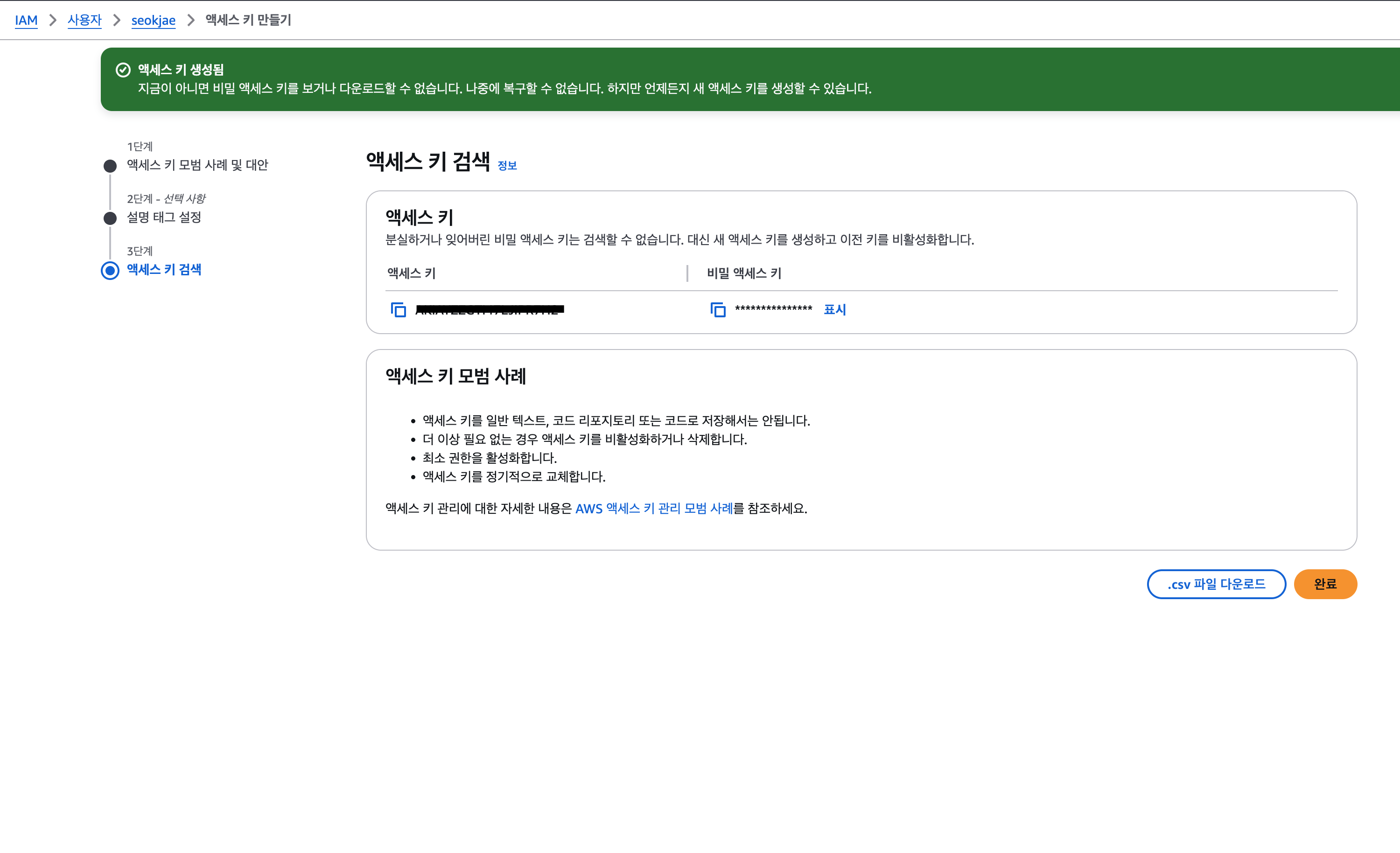Copy the access key ID icon

398,310
